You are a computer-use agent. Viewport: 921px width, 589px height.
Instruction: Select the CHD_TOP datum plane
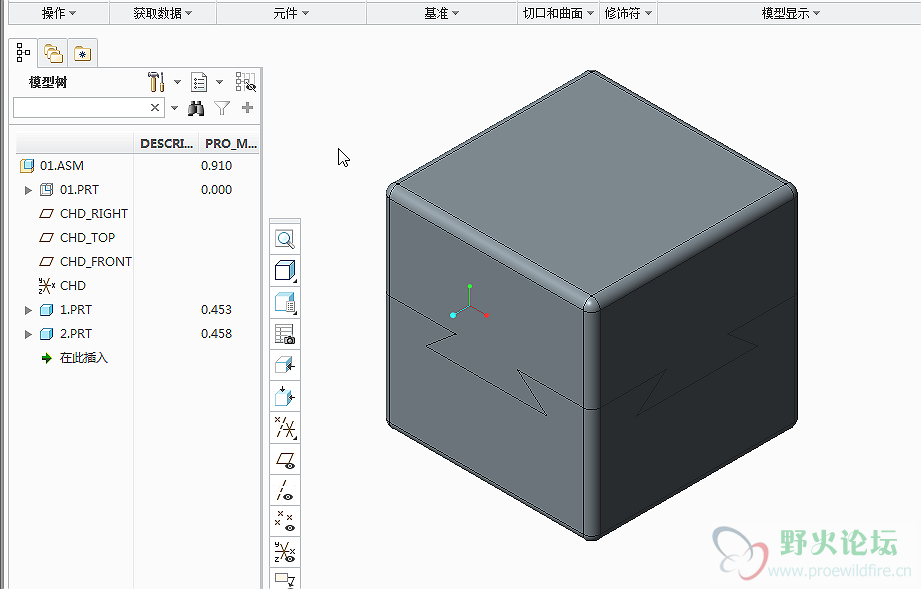click(88, 238)
